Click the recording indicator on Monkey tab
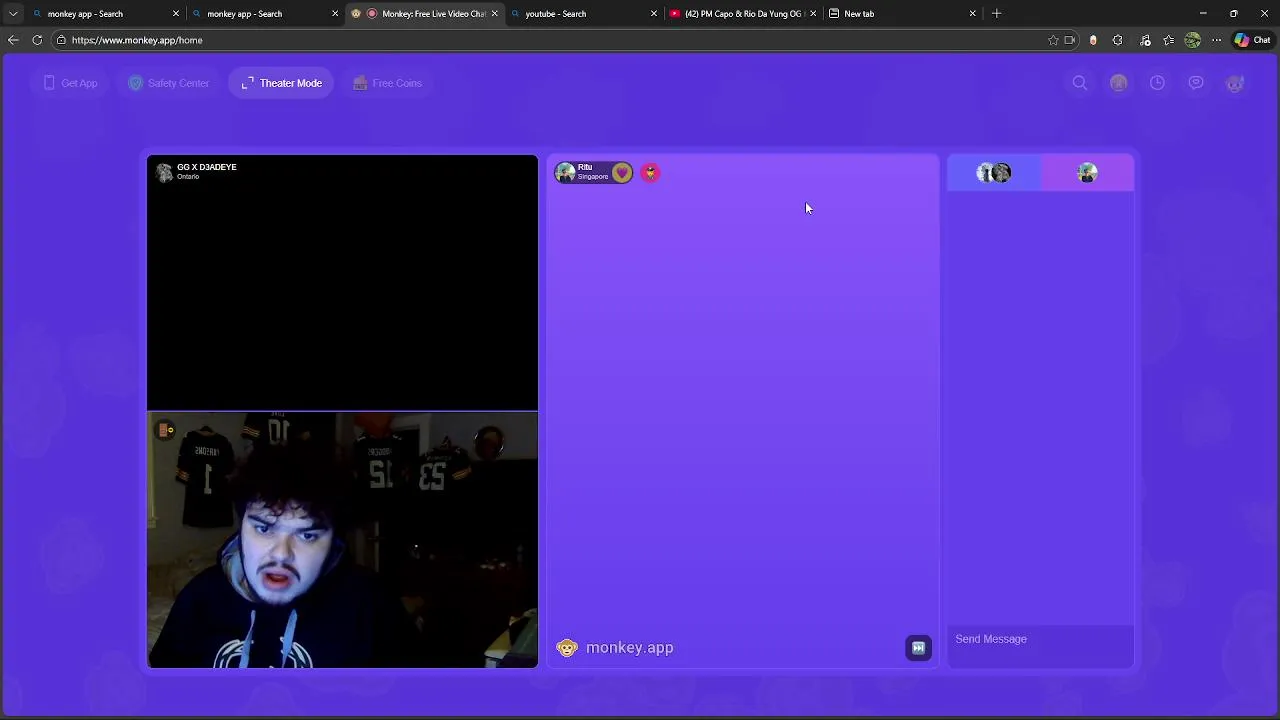The image size is (1280, 720). click(x=372, y=14)
